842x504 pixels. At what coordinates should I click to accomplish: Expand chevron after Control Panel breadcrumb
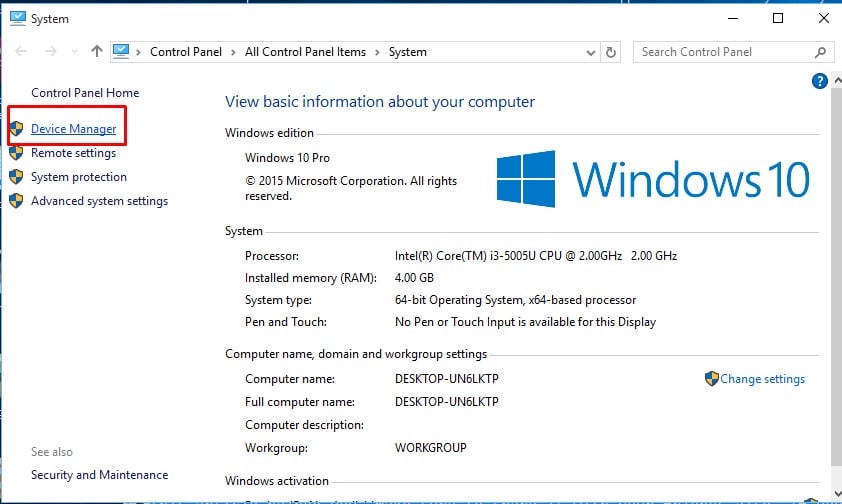point(233,53)
